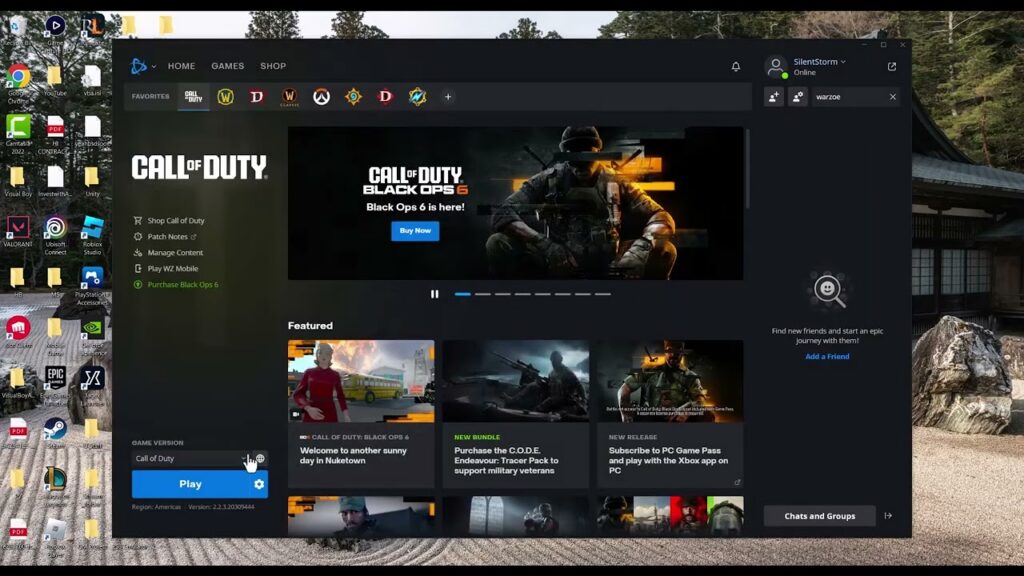Open the C.O.D.E. Endeavour bundle card
1024x576 pixels.
point(516,413)
